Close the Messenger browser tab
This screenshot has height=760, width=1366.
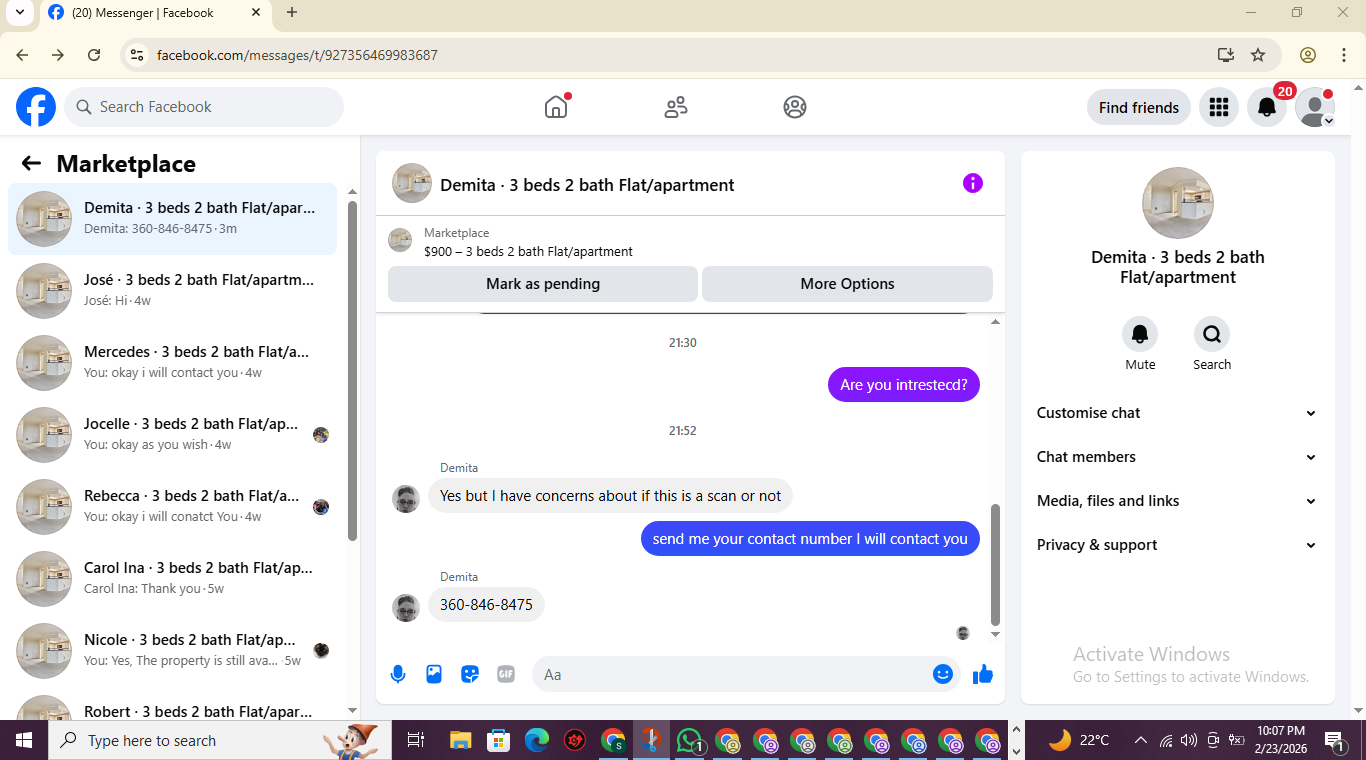pyautogui.click(x=256, y=13)
